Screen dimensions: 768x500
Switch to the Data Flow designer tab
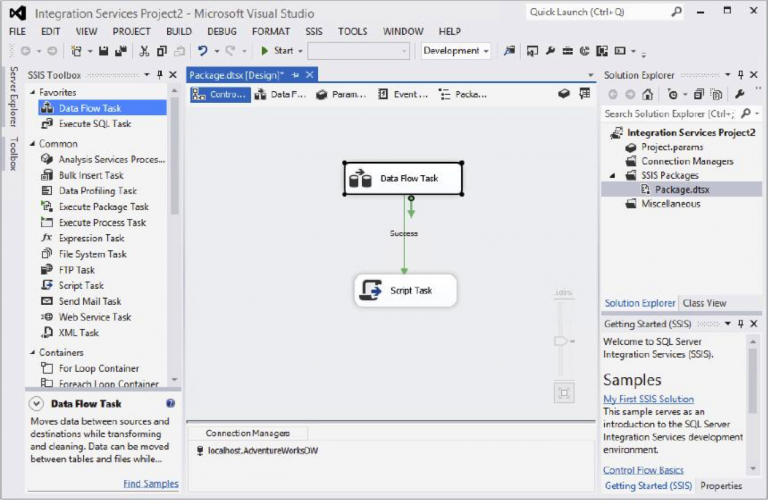pos(281,94)
